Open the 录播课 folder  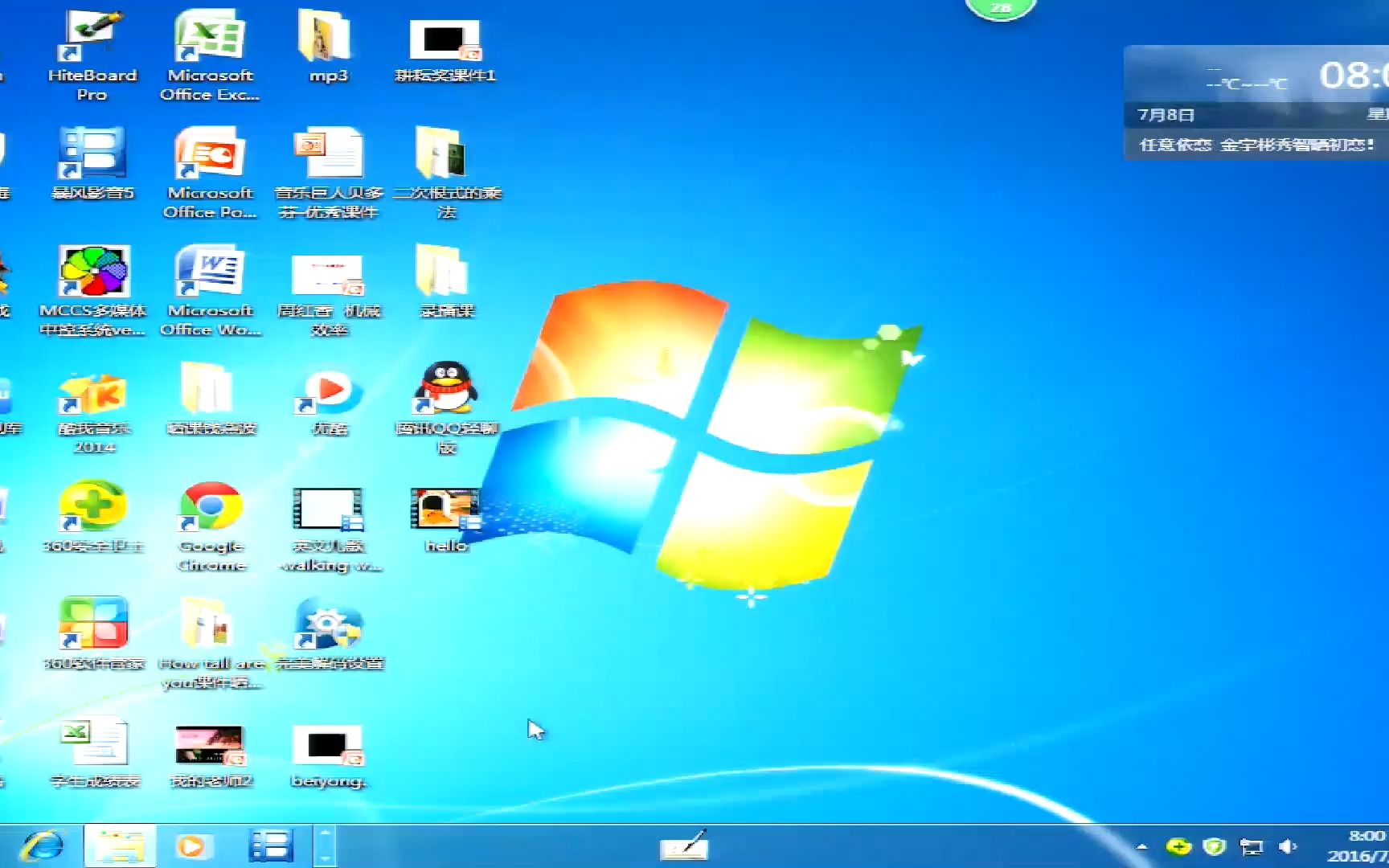tap(447, 281)
